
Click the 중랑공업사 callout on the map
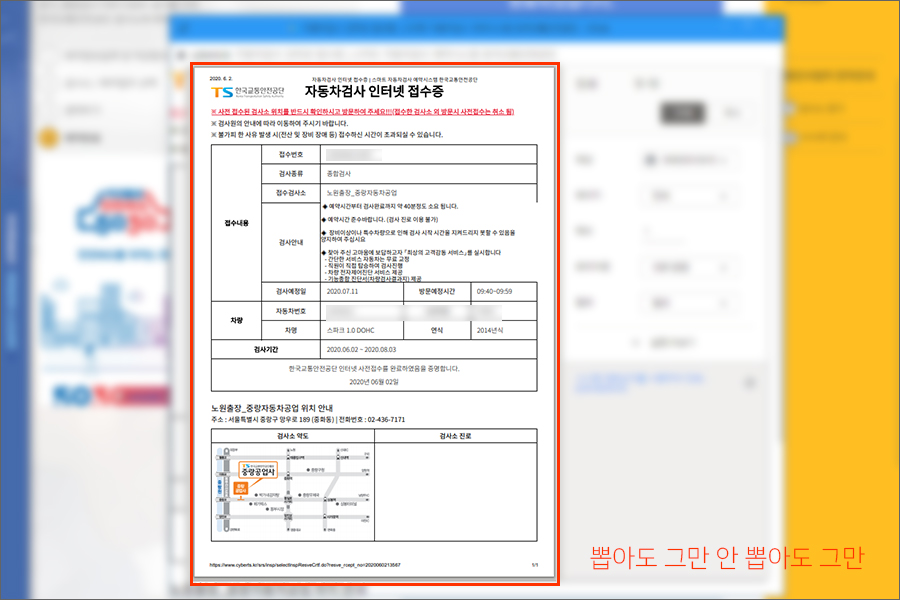point(258,470)
